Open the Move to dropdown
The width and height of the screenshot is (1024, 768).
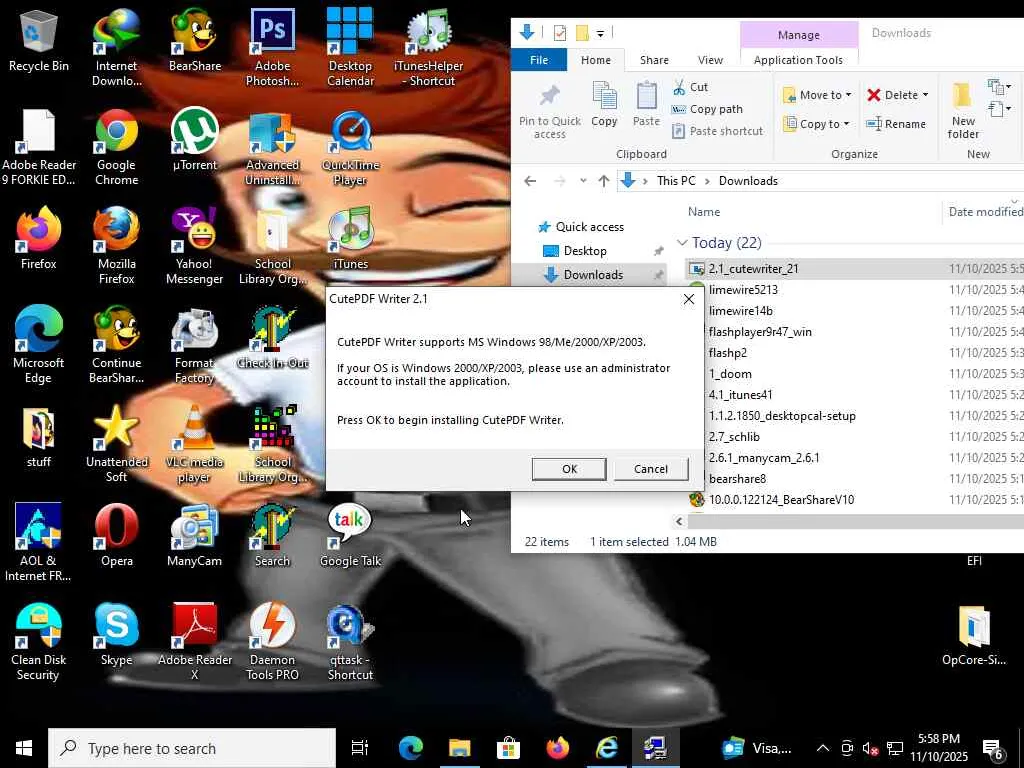817,95
